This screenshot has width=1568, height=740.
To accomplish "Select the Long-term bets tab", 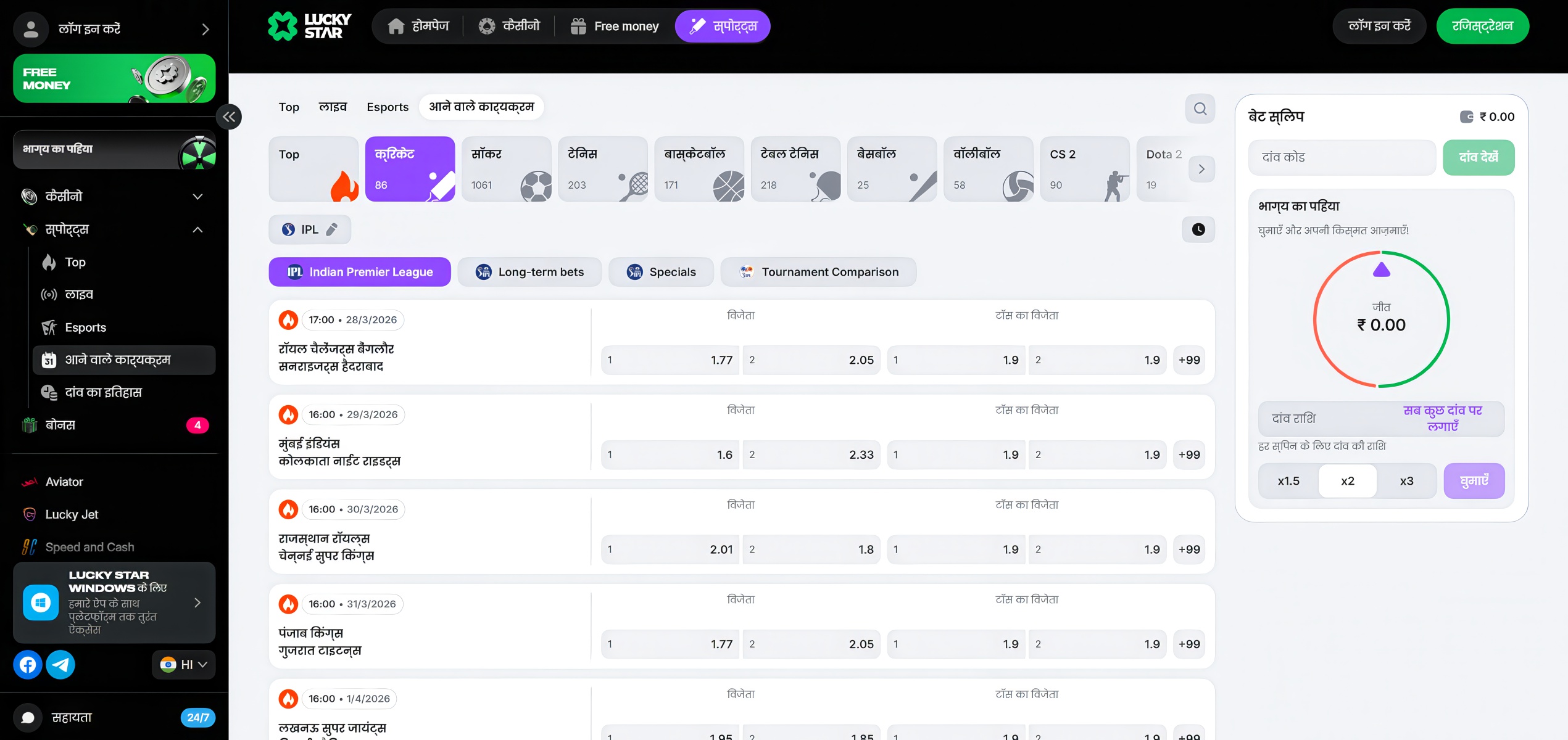I will pyautogui.click(x=529, y=272).
